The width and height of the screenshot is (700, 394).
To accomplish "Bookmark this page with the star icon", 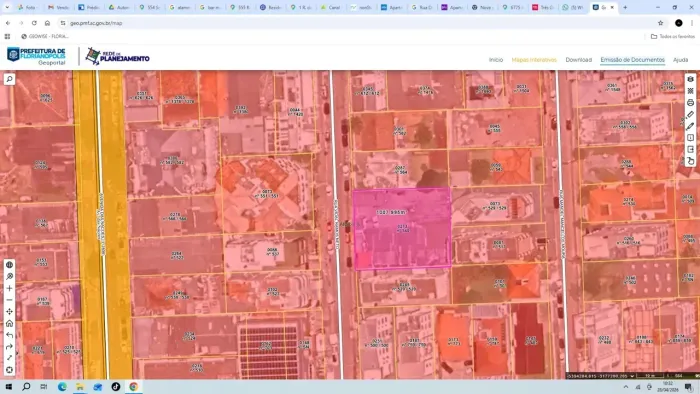I will 660,23.
